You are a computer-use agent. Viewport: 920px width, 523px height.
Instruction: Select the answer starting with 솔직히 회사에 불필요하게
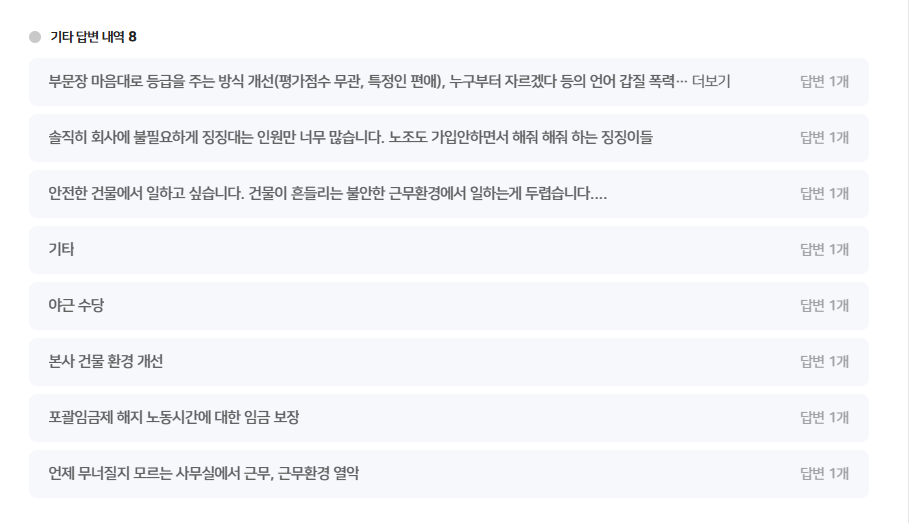point(350,137)
